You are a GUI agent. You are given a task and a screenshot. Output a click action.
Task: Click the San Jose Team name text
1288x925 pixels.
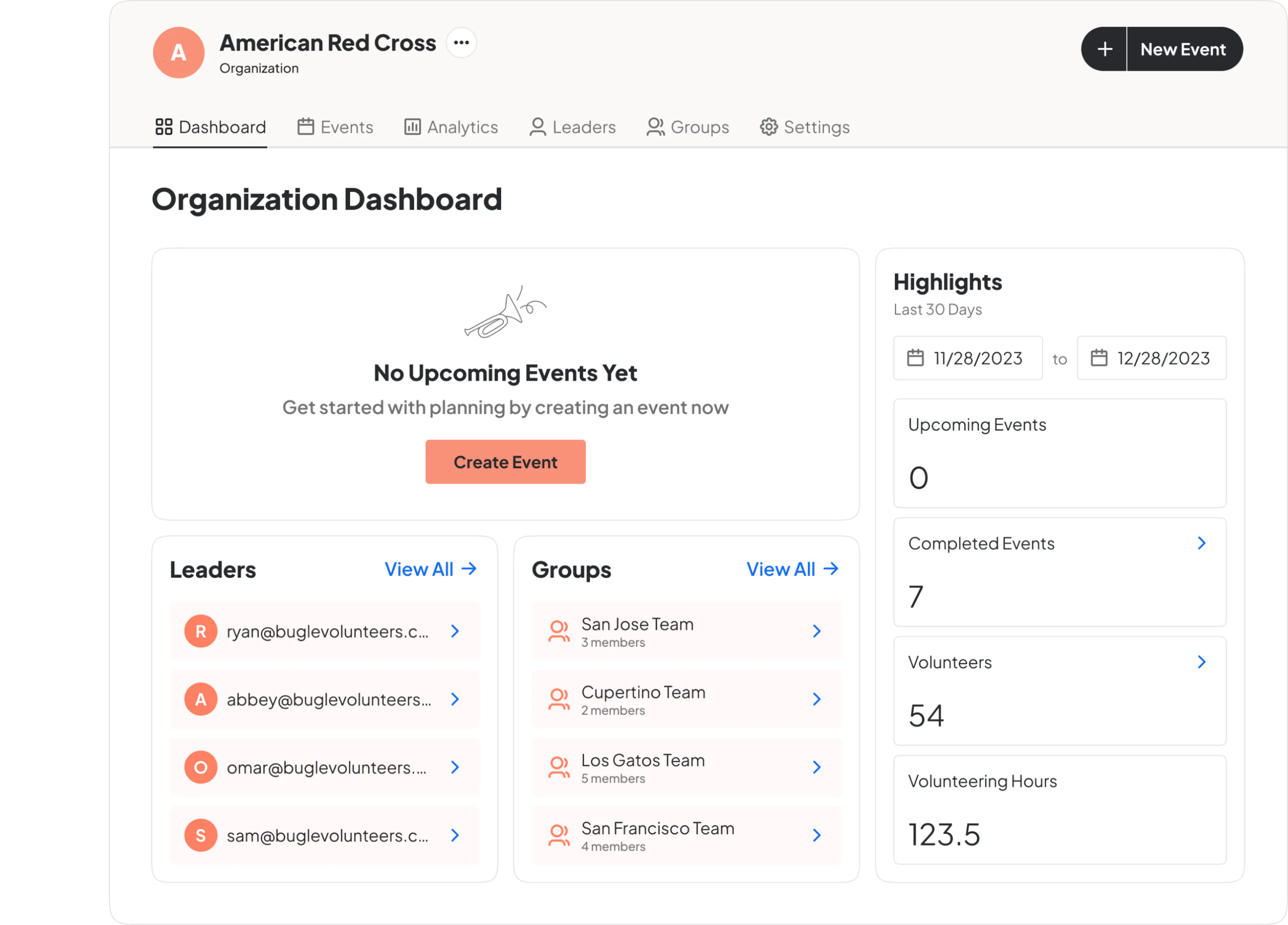pos(637,625)
